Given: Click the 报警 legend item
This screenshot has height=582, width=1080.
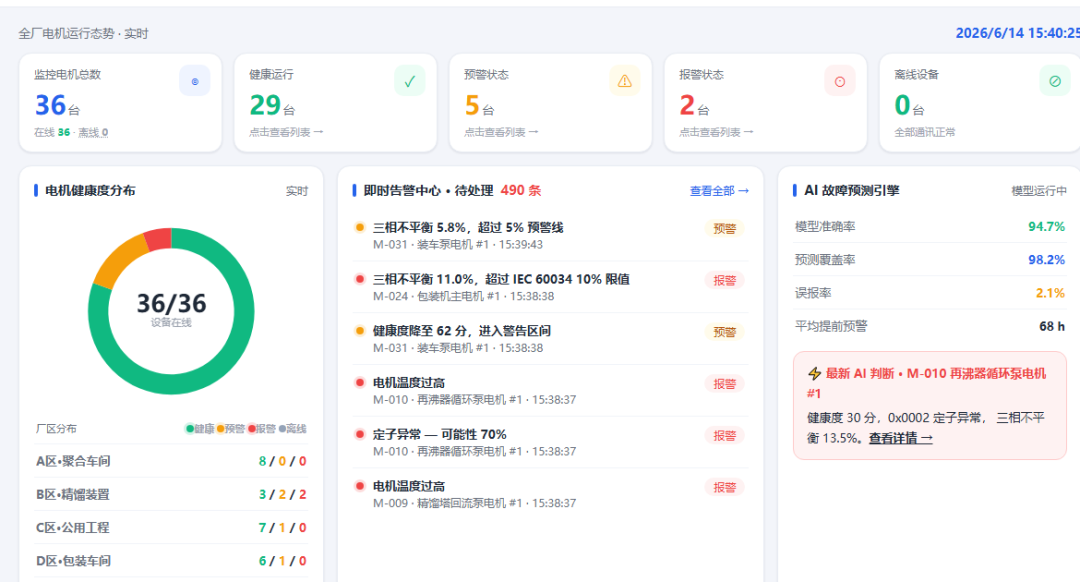Looking at the screenshot, I should pos(262,428).
